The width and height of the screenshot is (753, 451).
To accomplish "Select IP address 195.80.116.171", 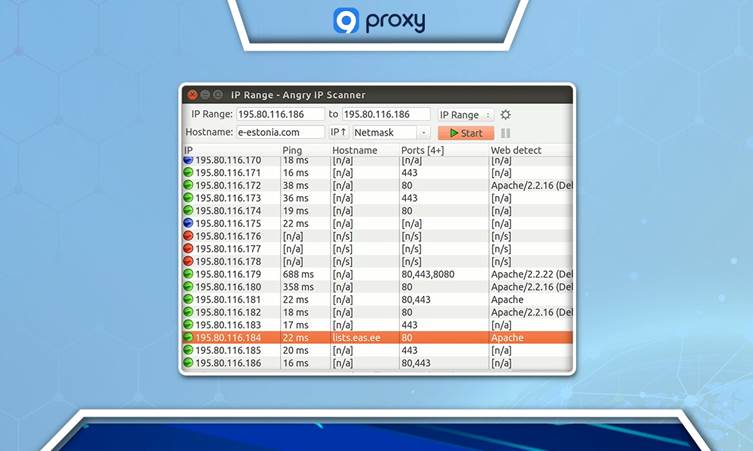I will coord(228,172).
